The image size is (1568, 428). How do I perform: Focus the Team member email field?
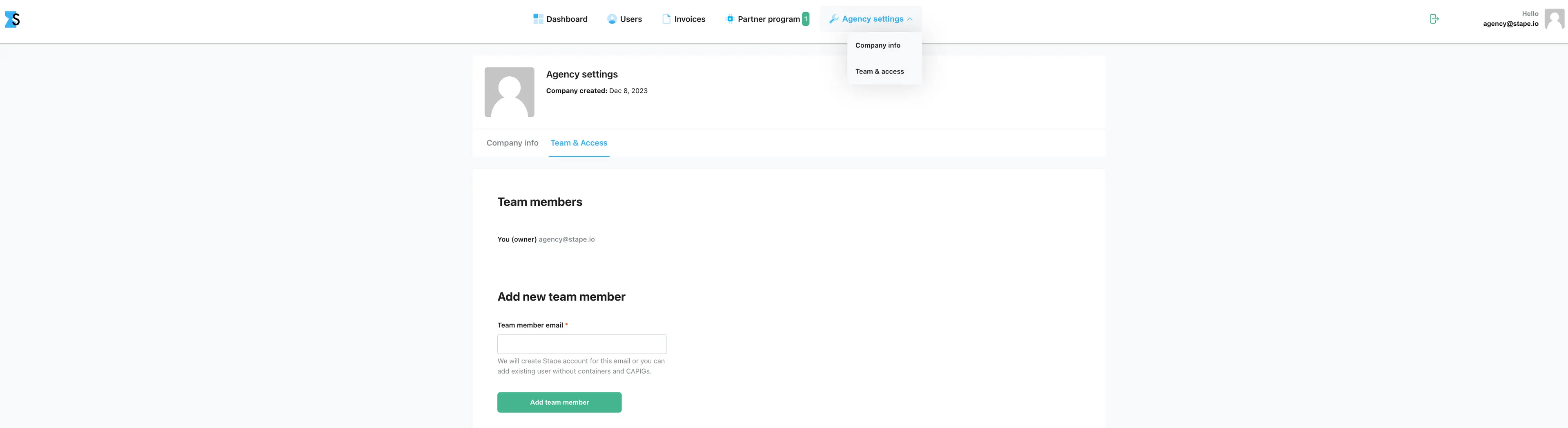(582, 344)
